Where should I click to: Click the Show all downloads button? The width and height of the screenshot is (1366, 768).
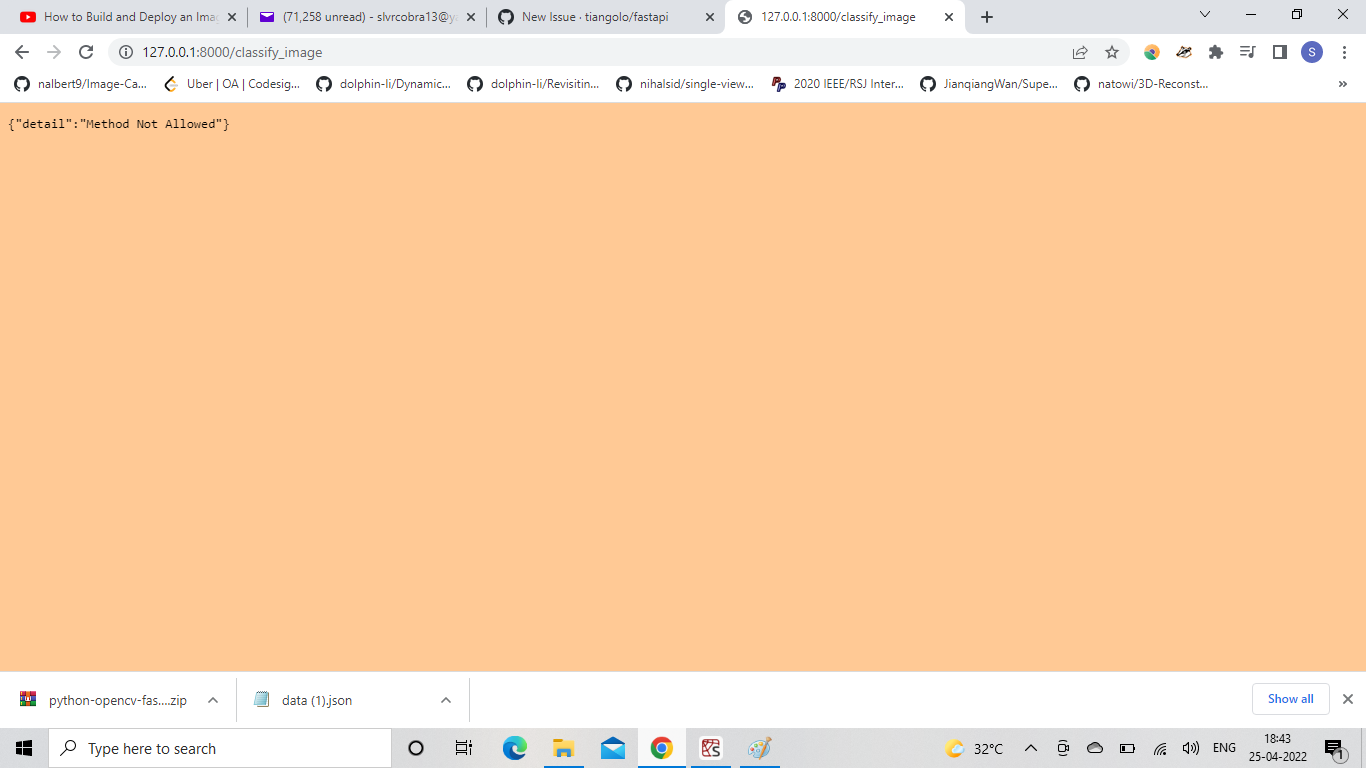pos(1290,698)
